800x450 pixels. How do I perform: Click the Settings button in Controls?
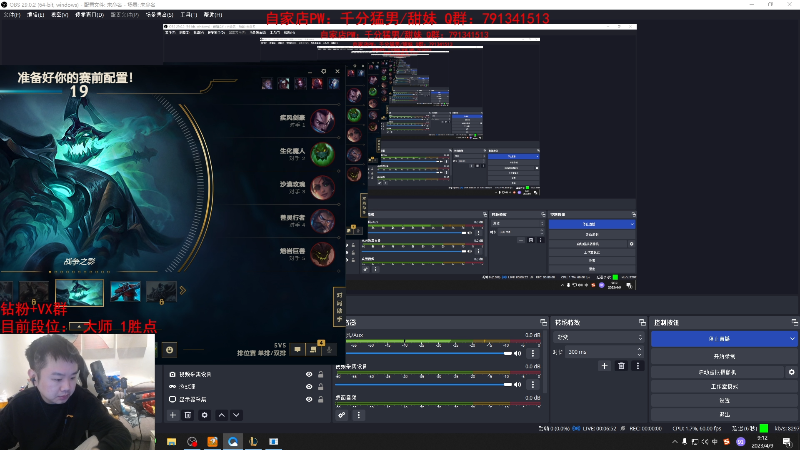(x=724, y=401)
